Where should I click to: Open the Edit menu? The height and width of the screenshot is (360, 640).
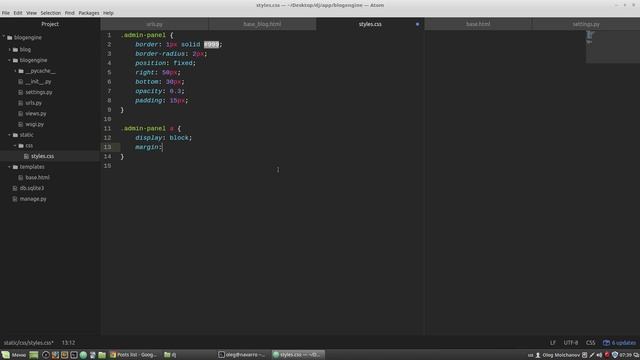(x=18, y=13)
